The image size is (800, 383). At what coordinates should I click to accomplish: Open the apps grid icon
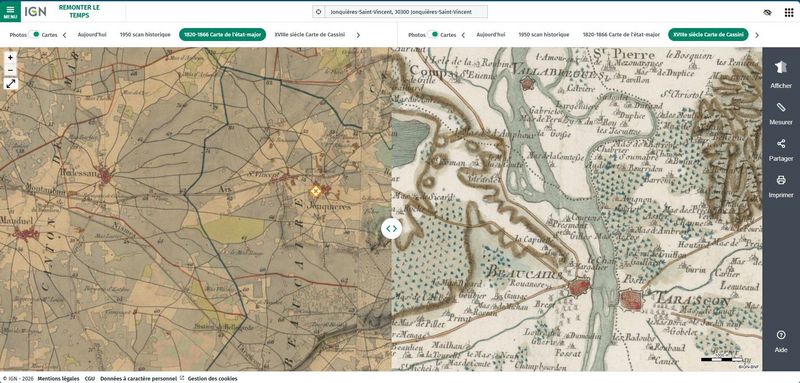pos(789,12)
